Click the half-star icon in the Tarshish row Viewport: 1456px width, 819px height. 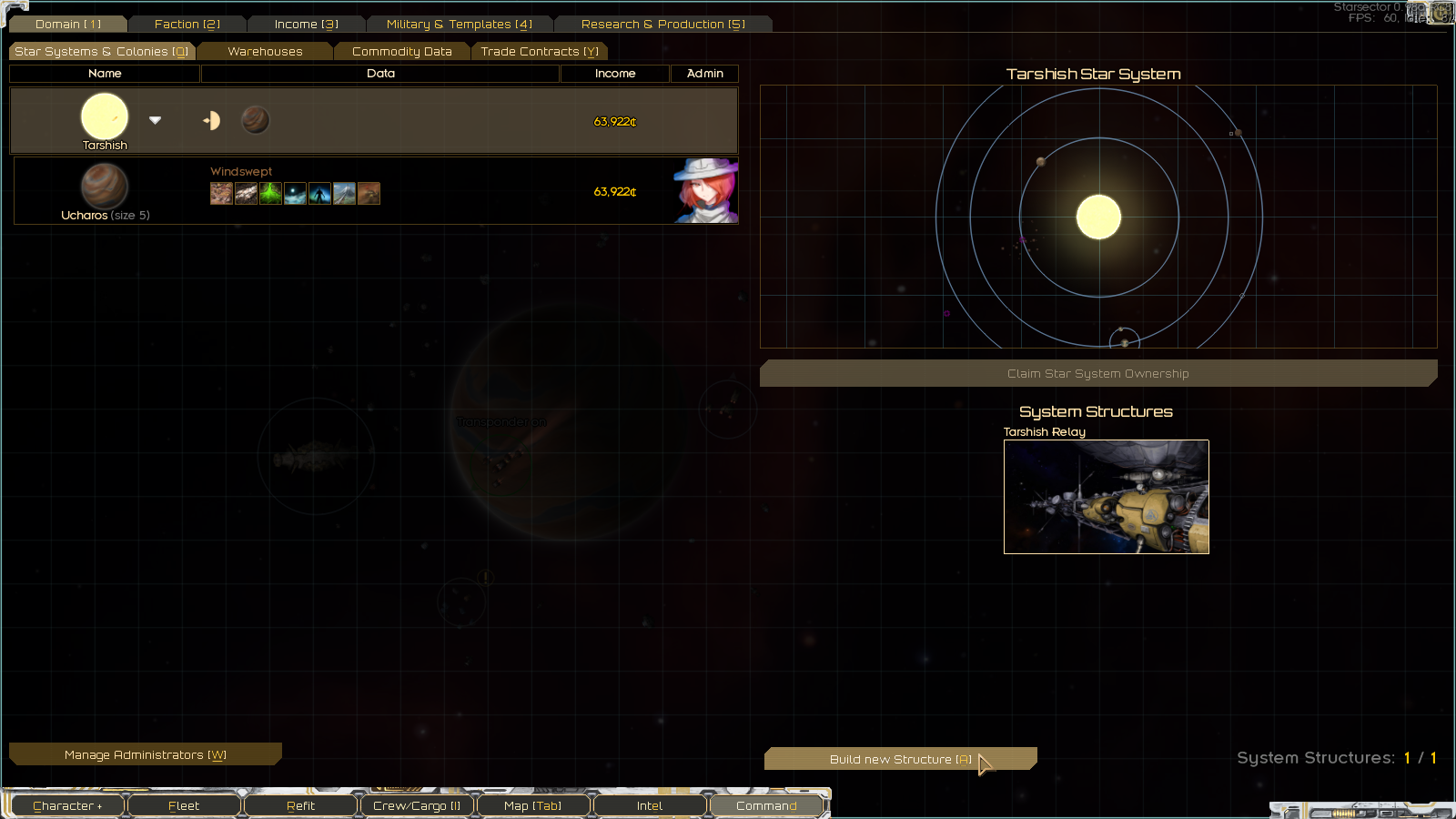212,120
